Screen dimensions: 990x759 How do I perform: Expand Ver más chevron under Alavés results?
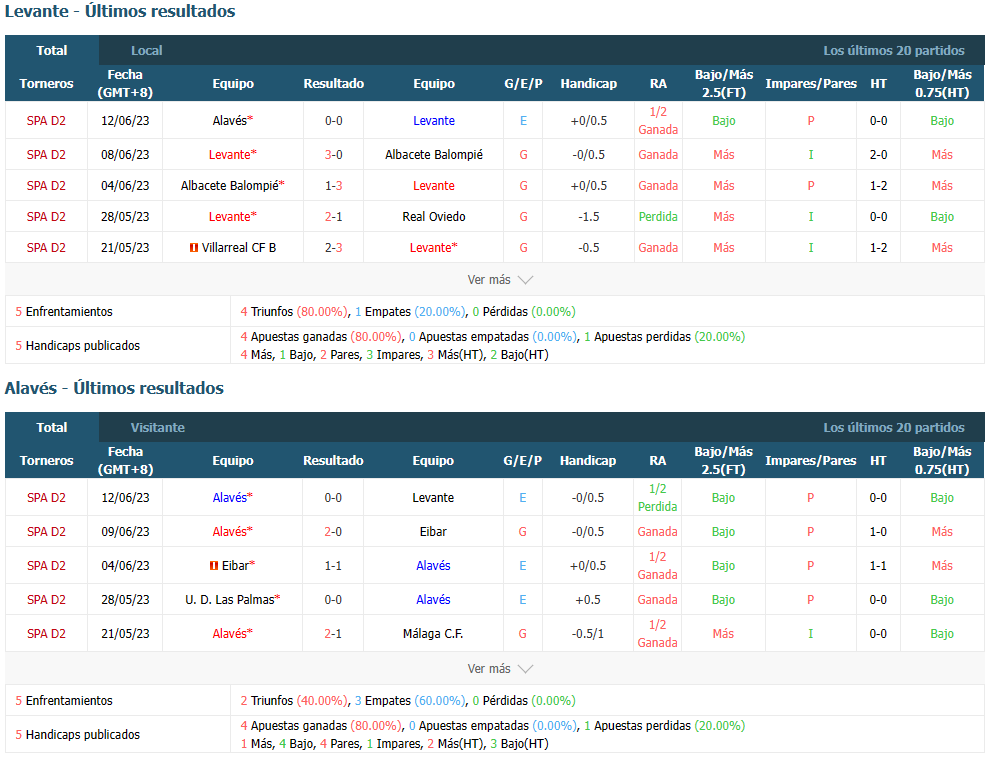point(525,669)
